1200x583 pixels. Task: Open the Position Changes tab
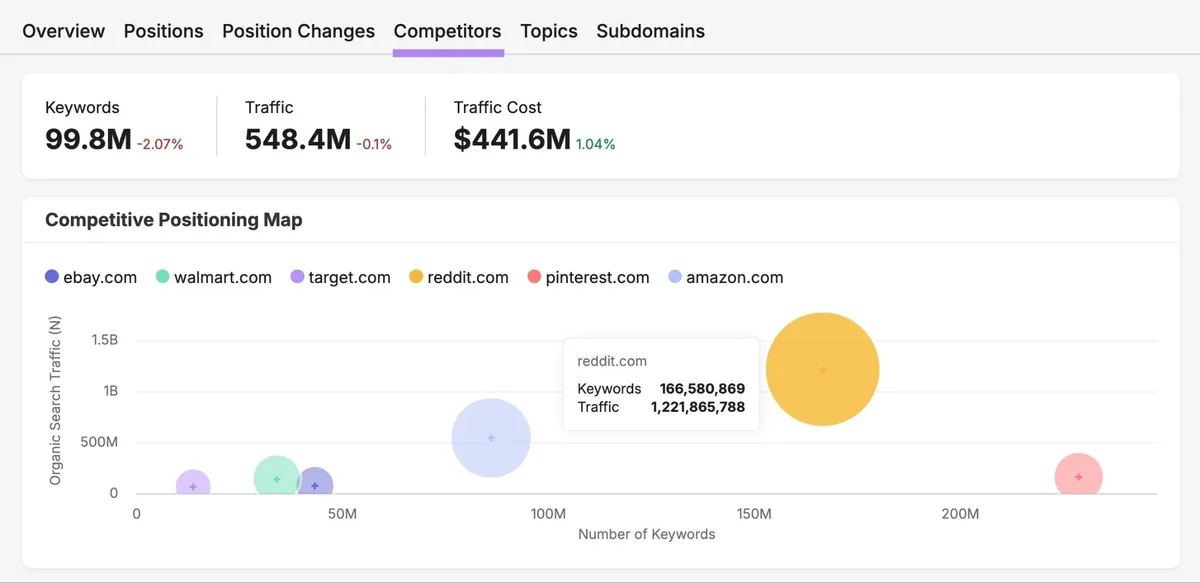(x=299, y=31)
